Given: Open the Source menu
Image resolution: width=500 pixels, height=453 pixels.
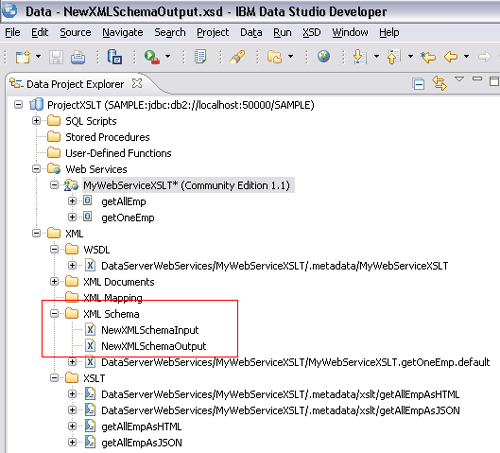Looking at the screenshot, I should point(75,32).
